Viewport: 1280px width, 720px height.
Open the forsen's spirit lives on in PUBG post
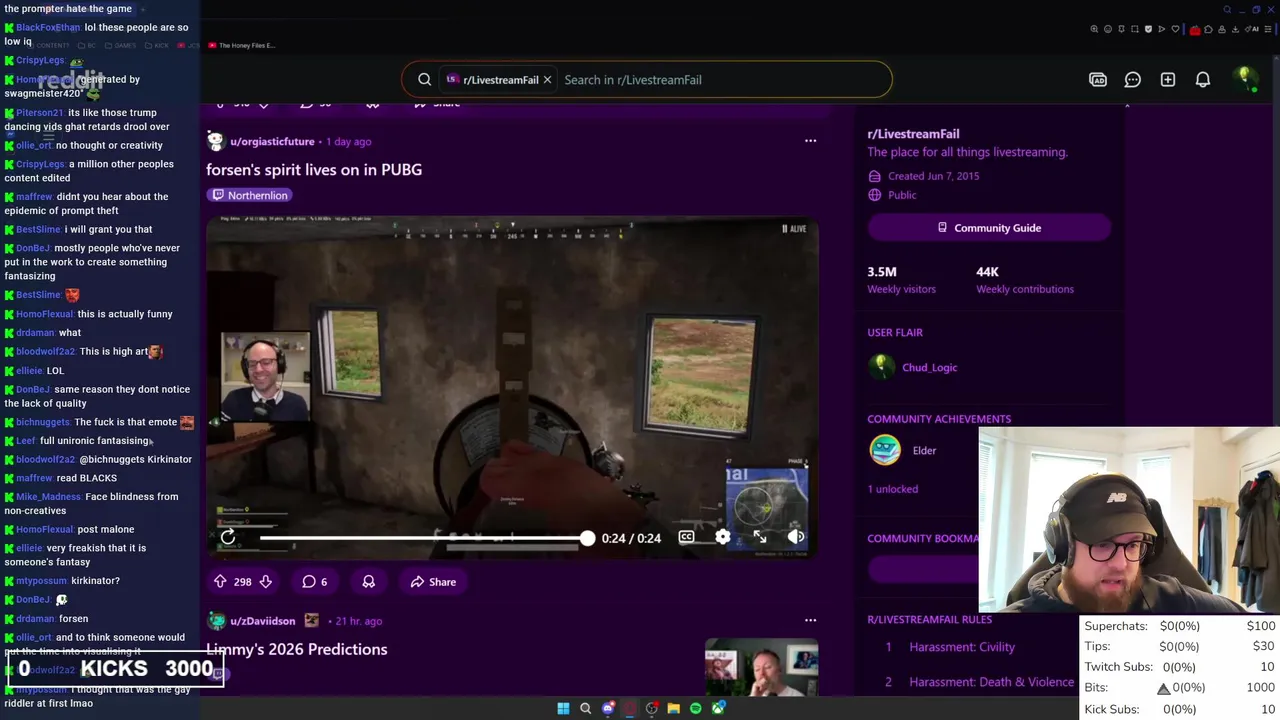tap(314, 170)
